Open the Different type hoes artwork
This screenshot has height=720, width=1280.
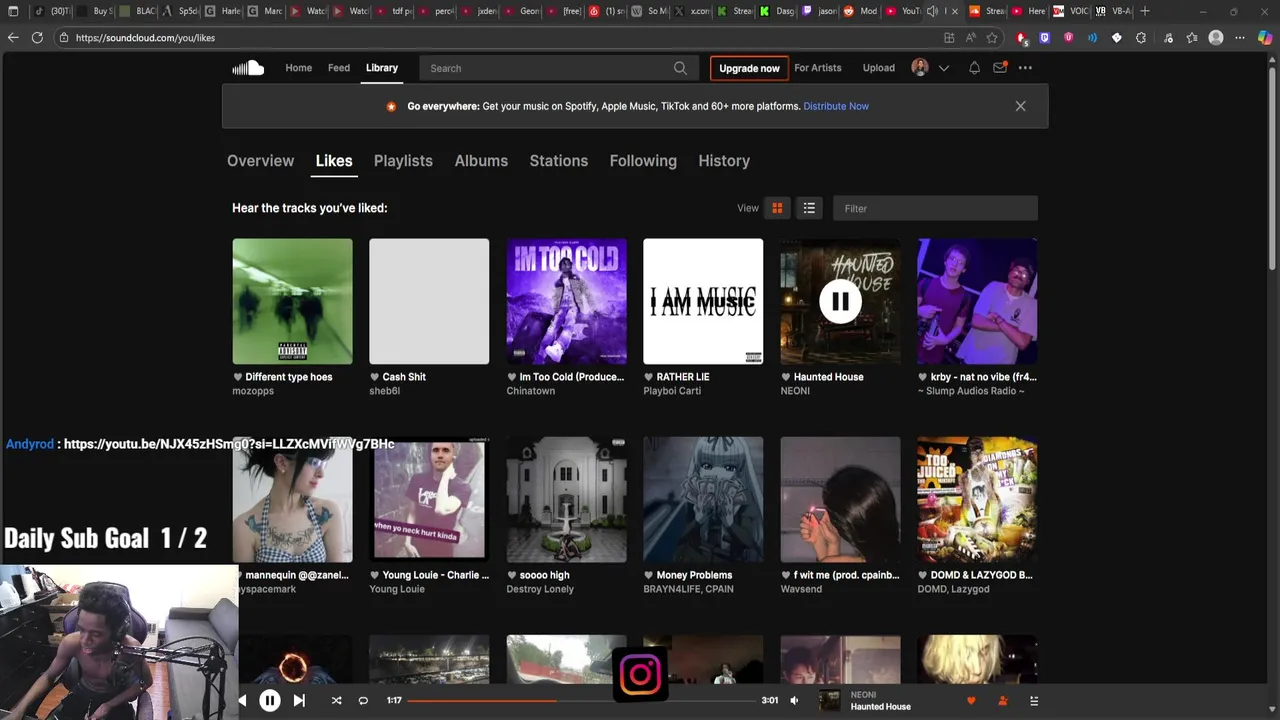tap(292, 301)
